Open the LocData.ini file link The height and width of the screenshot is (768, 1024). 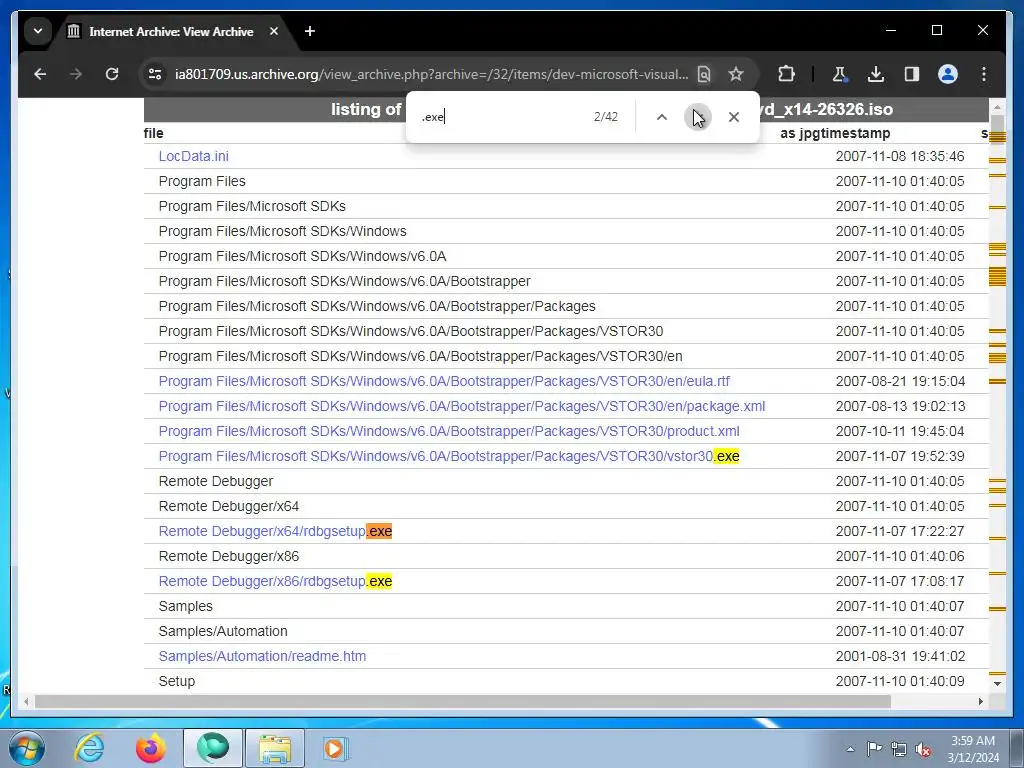click(x=193, y=156)
